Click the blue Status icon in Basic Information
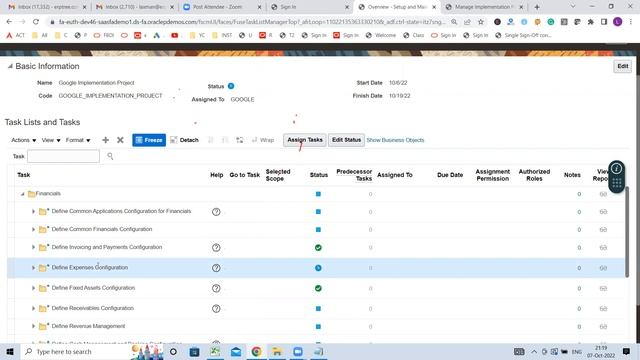 231,86
